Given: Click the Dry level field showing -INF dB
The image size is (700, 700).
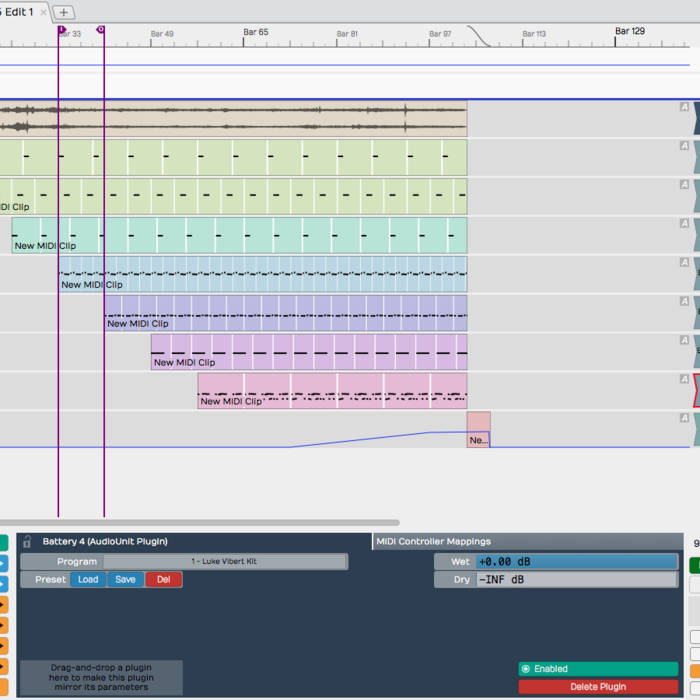Looking at the screenshot, I should tap(576, 580).
